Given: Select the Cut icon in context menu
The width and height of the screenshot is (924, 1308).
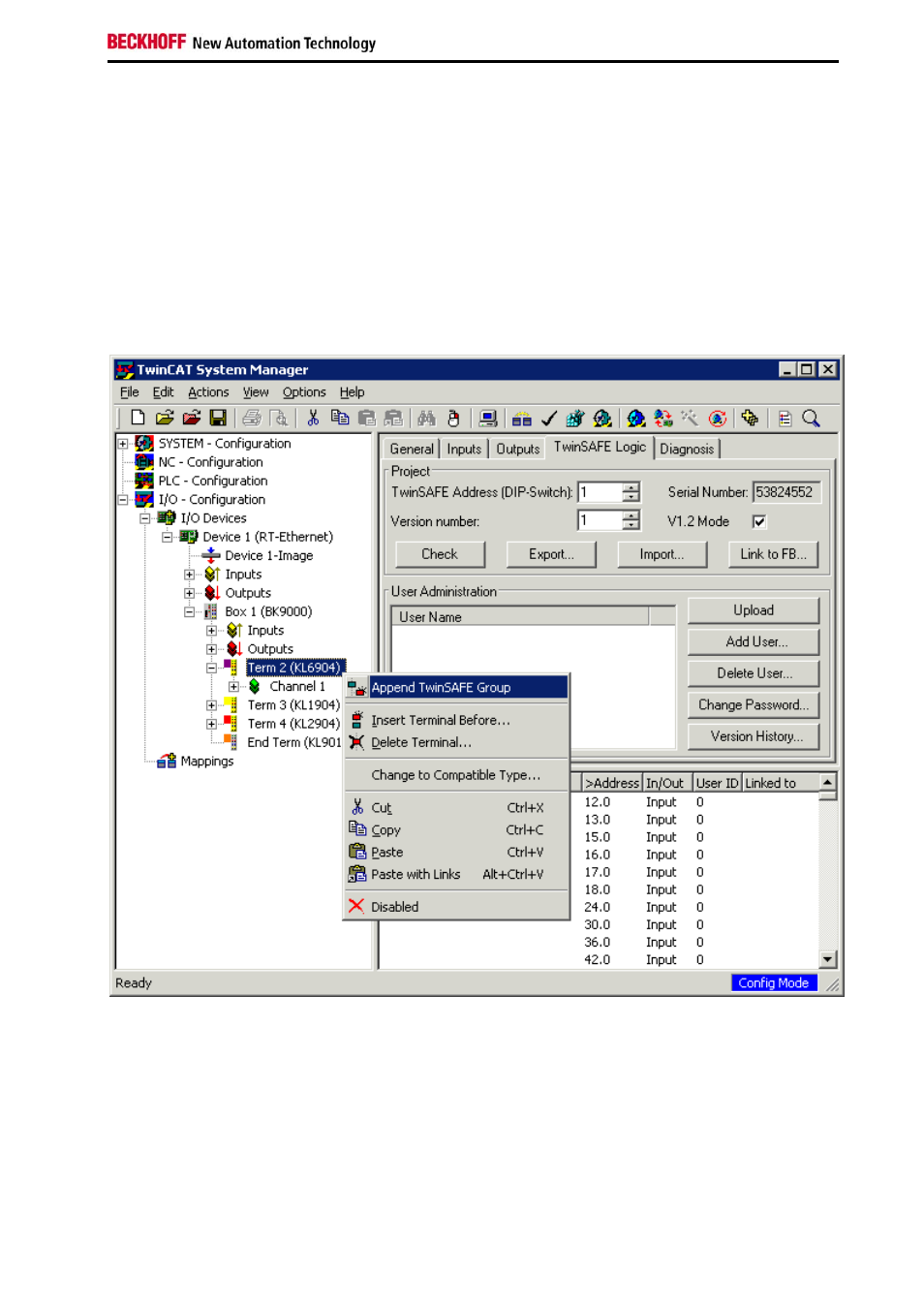Looking at the screenshot, I should click(x=357, y=807).
